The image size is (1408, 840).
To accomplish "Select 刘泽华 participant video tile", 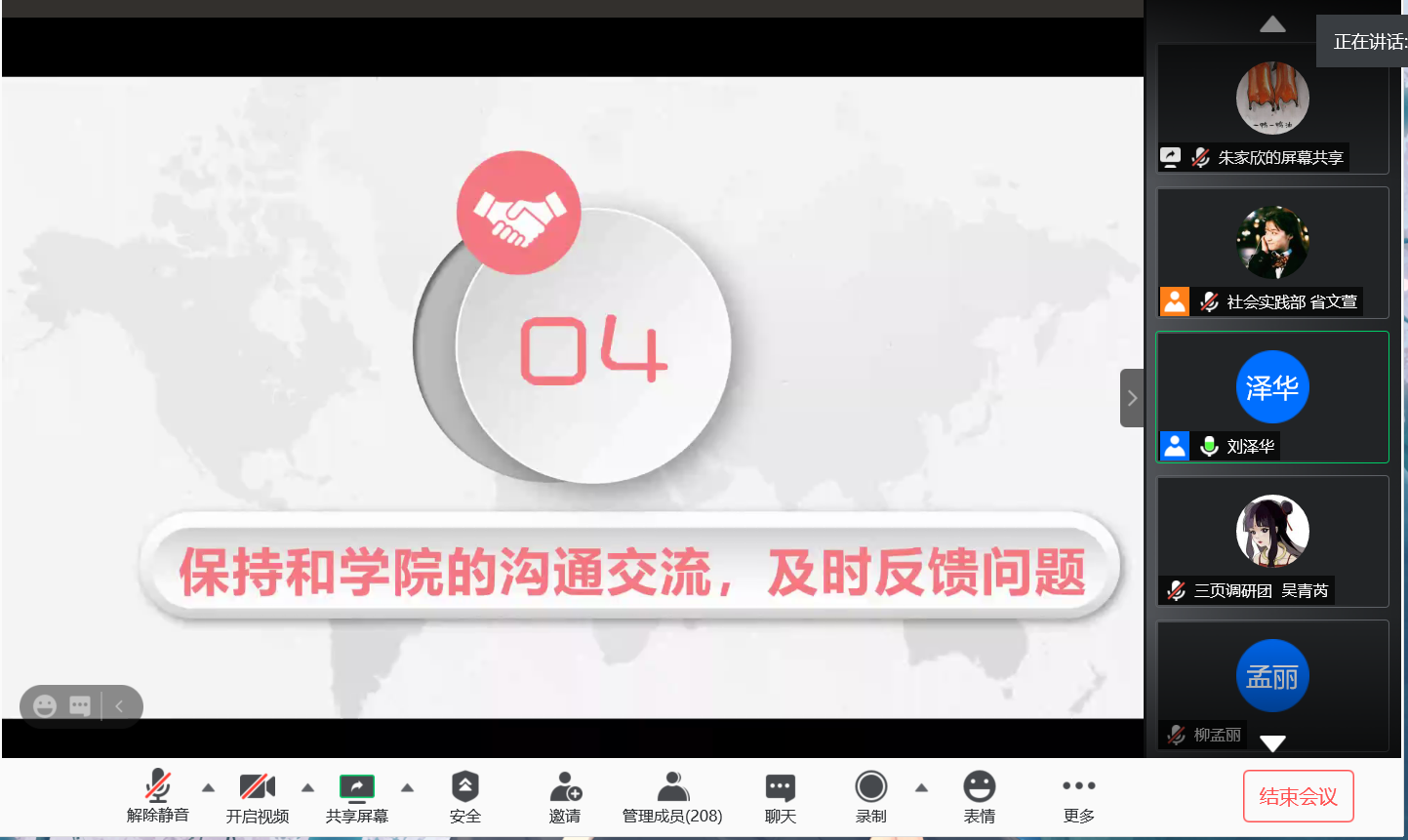I will (x=1271, y=397).
